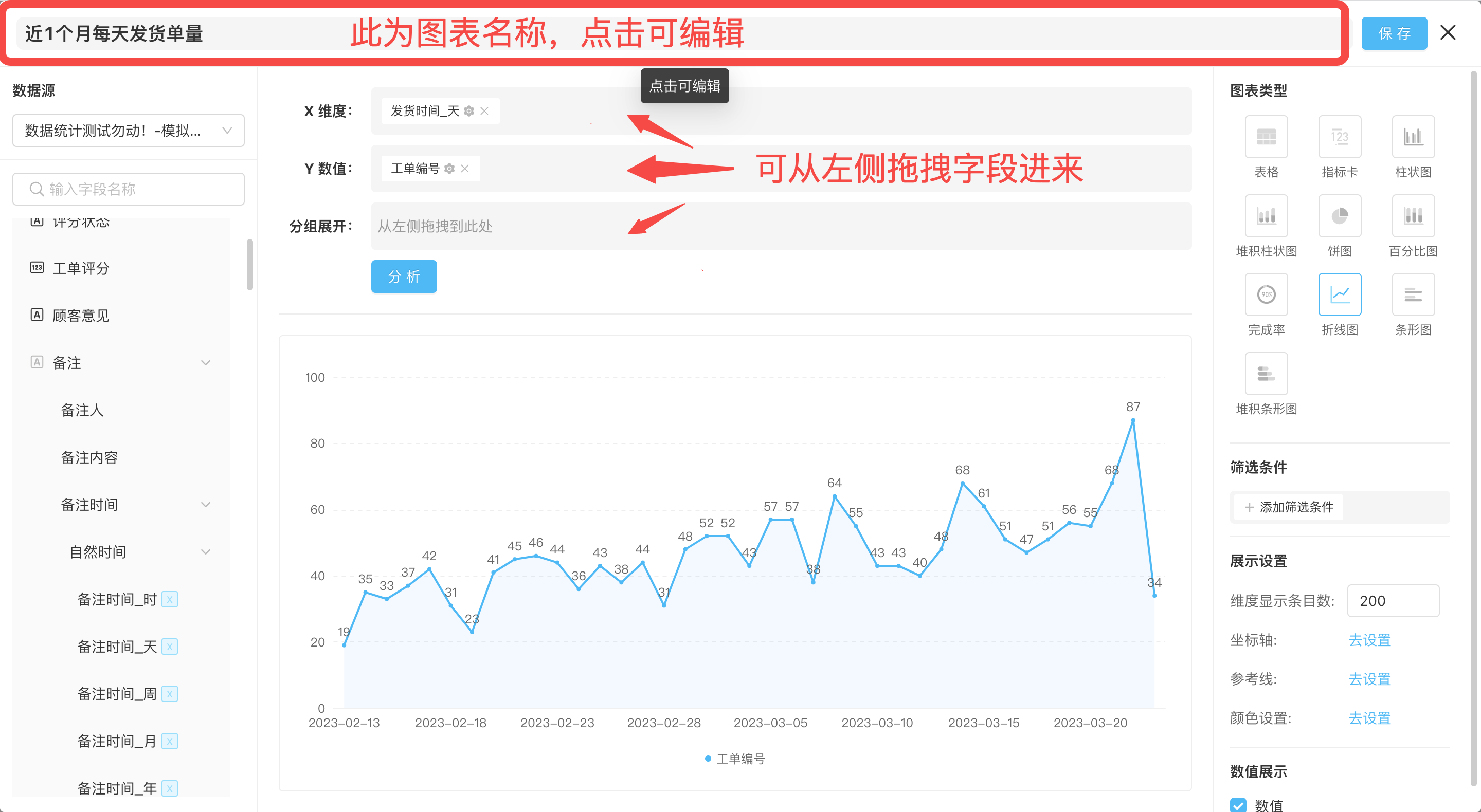Screen dimensions: 1481x812
Task: Click the text type icon next to 顾客意见
Action: (37, 315)
